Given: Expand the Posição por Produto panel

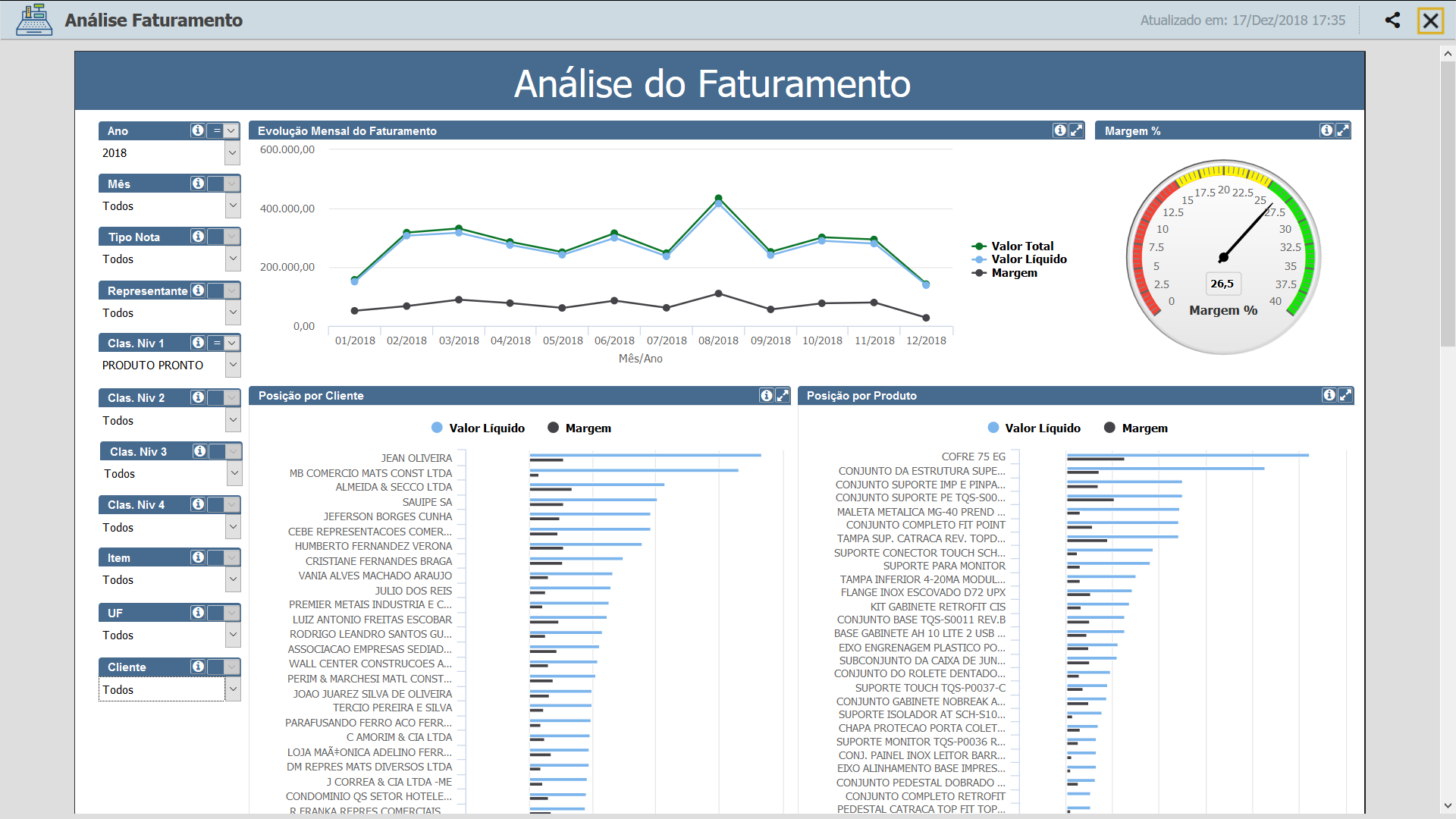Looking at the screenshot, I should [1346, 395].
